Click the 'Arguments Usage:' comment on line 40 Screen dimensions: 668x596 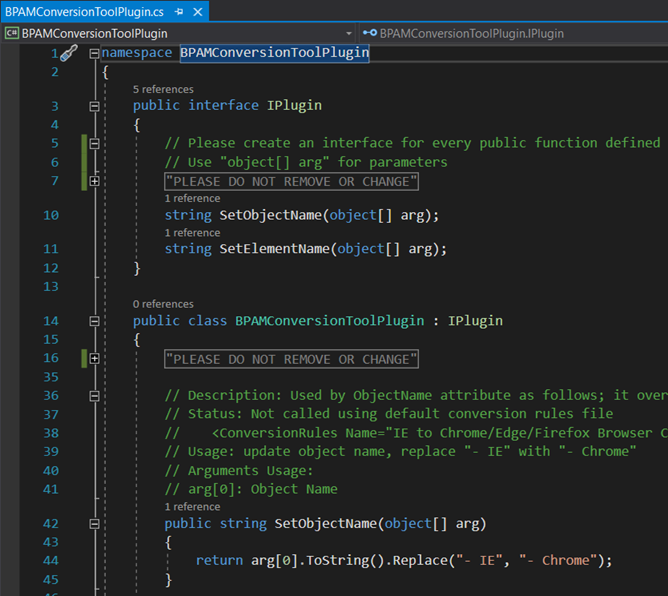click(239, 471)
